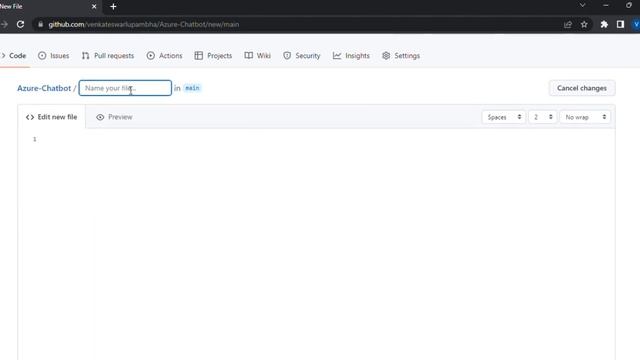
Task: Open the Actions tab
Action: 164,56
